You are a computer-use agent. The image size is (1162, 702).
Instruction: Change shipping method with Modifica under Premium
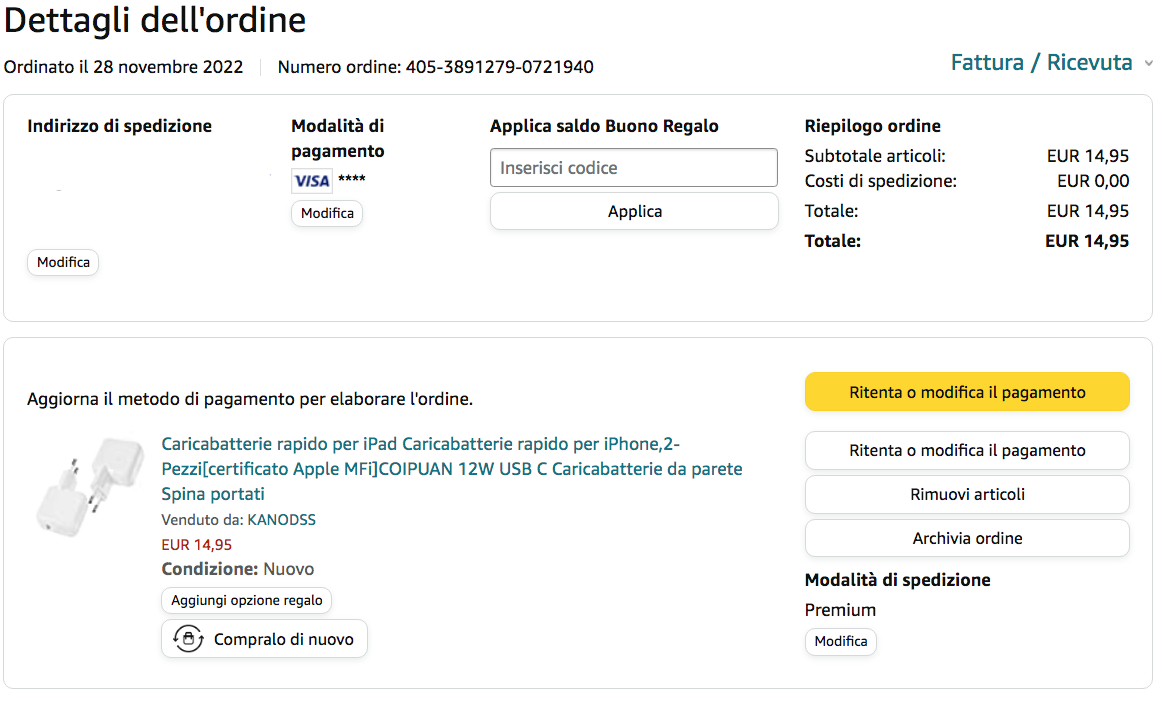coord(840,642)
